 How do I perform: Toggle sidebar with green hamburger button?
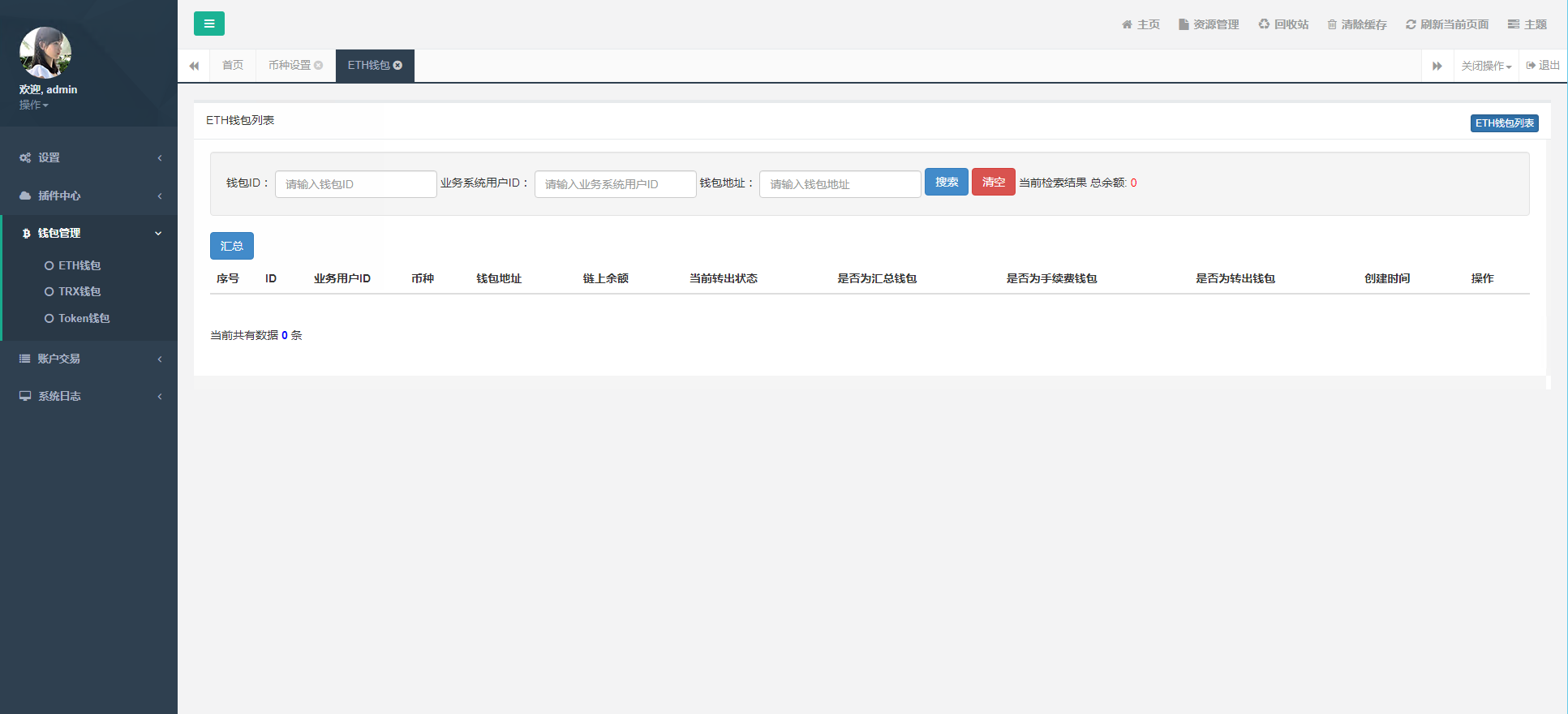[x=209, y=24]
